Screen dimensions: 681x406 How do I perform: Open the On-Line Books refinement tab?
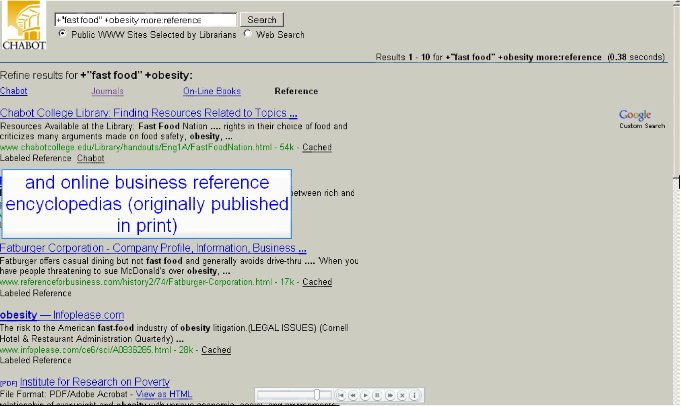click(212, 91)
